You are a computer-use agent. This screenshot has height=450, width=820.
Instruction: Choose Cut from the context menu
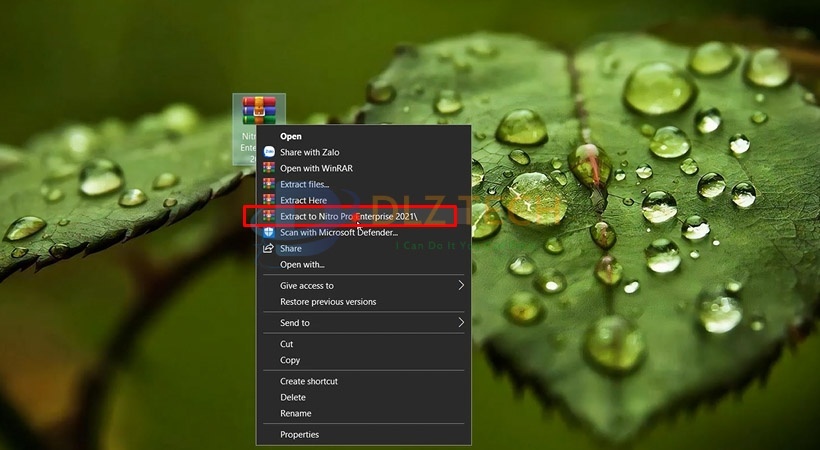287,344
